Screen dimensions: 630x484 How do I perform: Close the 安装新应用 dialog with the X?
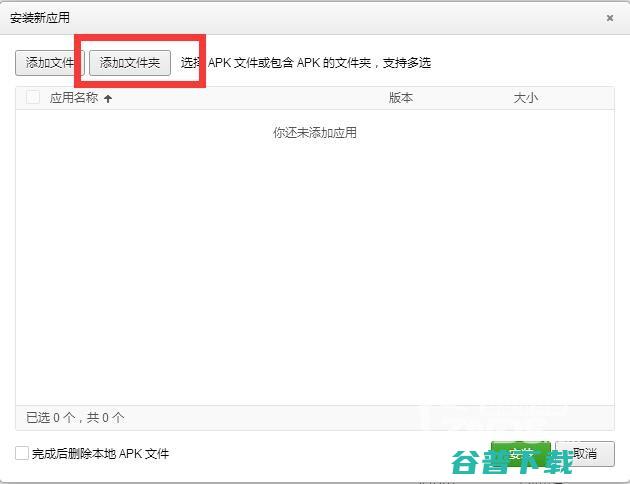[x=610, y=18]
